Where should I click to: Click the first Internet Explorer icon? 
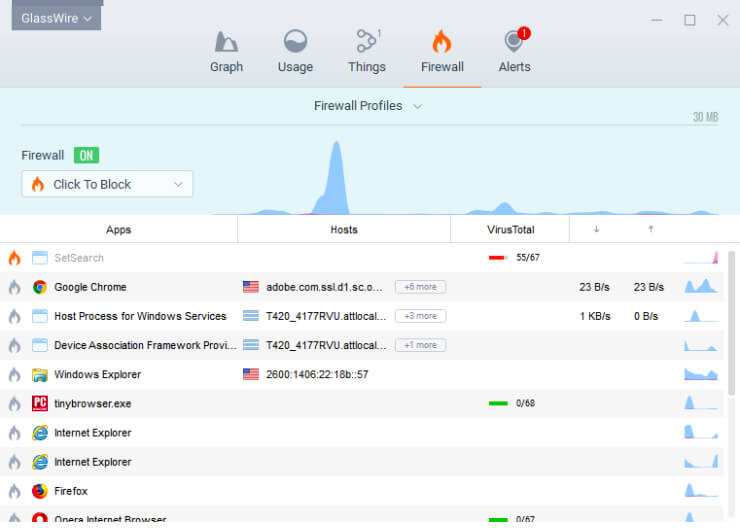40,433
